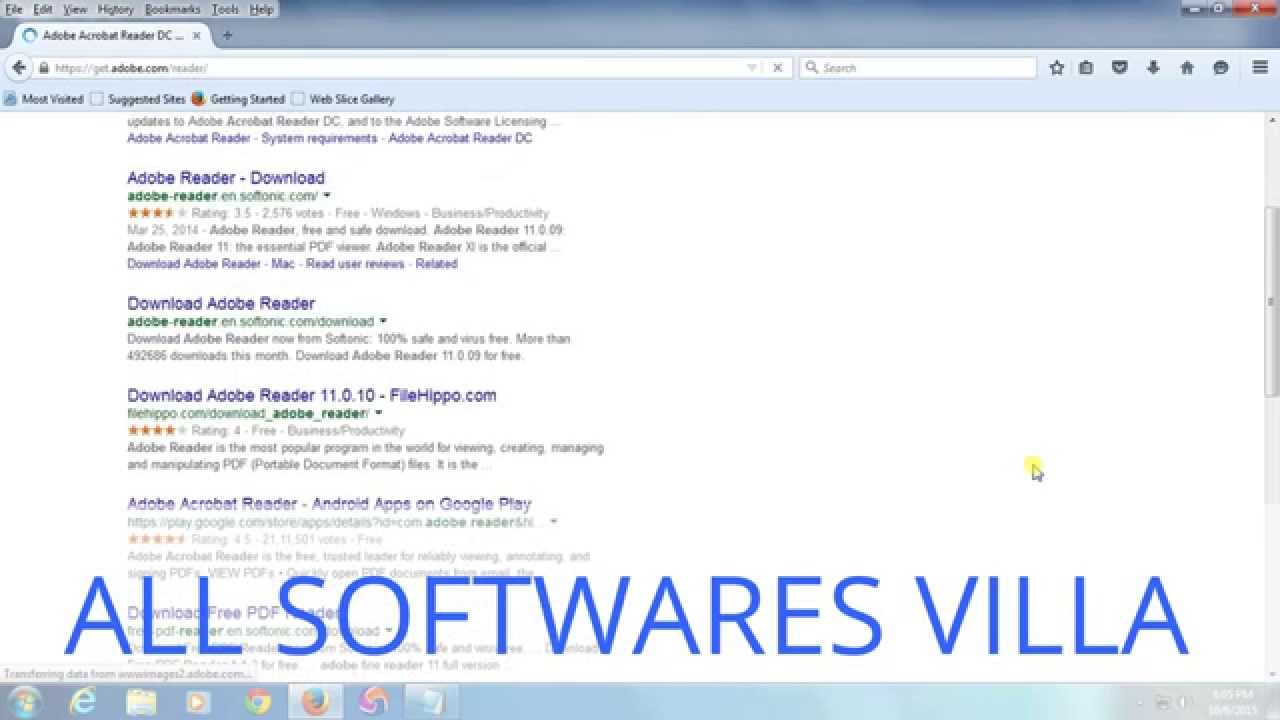This screenshot has height=720, width=1280.
Task: Open the Web Slice Gallery bookmark
Action: coord(343,99)
